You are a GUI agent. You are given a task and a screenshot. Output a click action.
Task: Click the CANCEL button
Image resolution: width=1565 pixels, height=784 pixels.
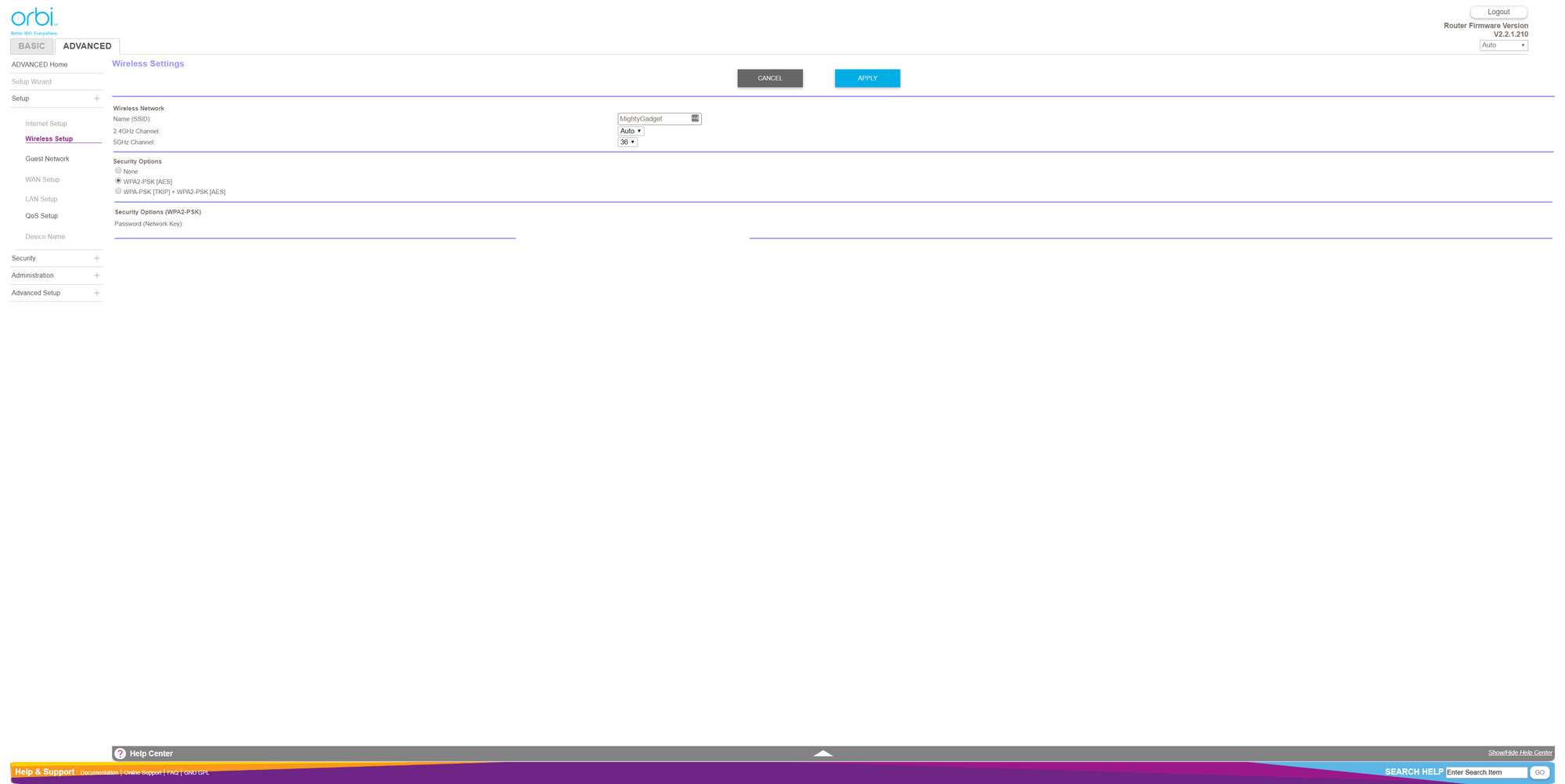pyautogui.click(x=770, y=78)
